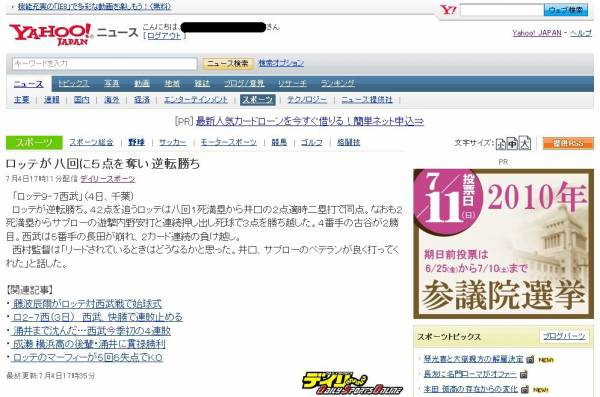The width and height of the screenshot is (600, 397).
Task: Click the Yahoo! JAPAN logo
Action: (x=51, y=34)
